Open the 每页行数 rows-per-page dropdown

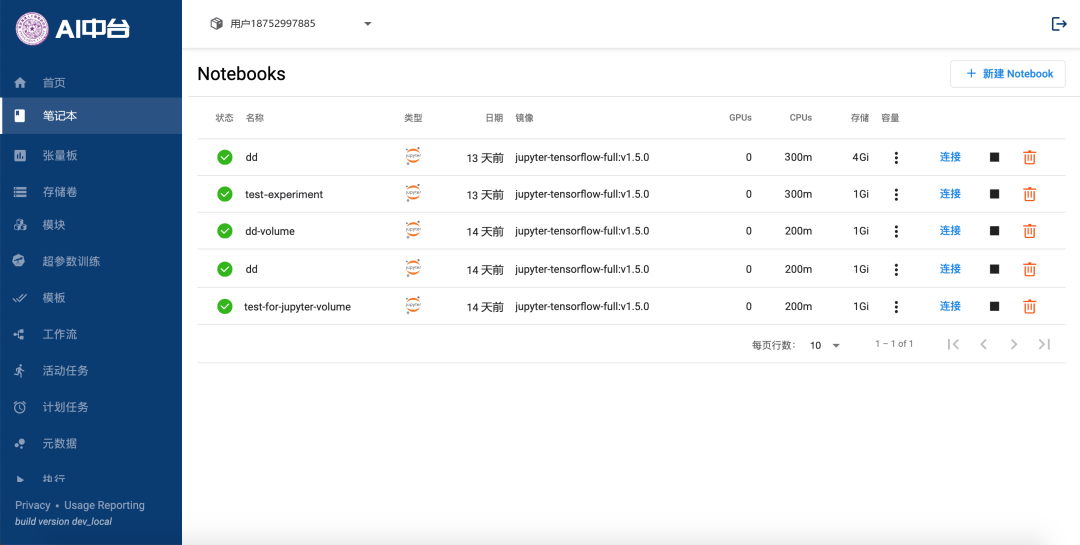click(x=825, y=345)
